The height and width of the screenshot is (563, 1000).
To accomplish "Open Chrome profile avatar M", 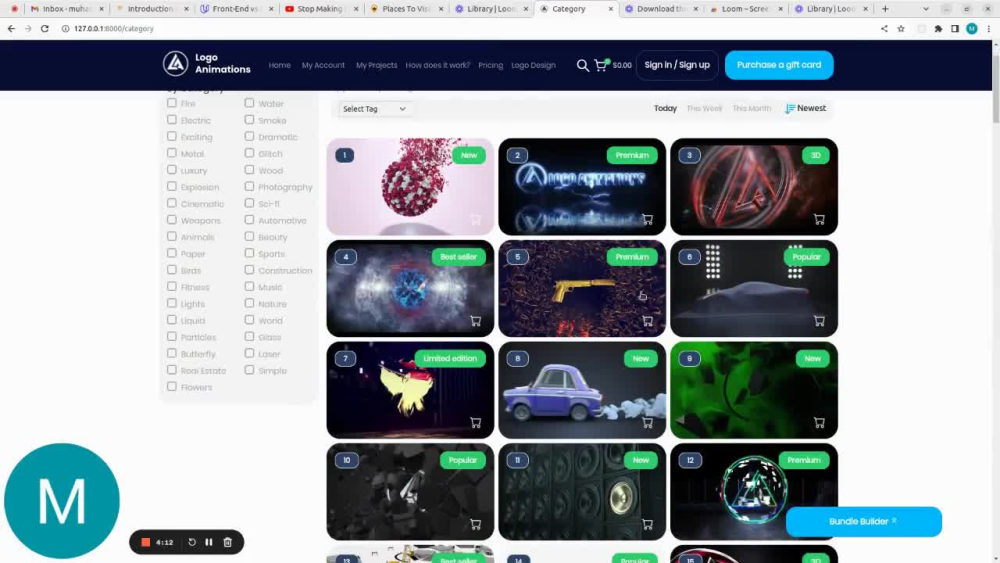I will (x=971, y=29).
